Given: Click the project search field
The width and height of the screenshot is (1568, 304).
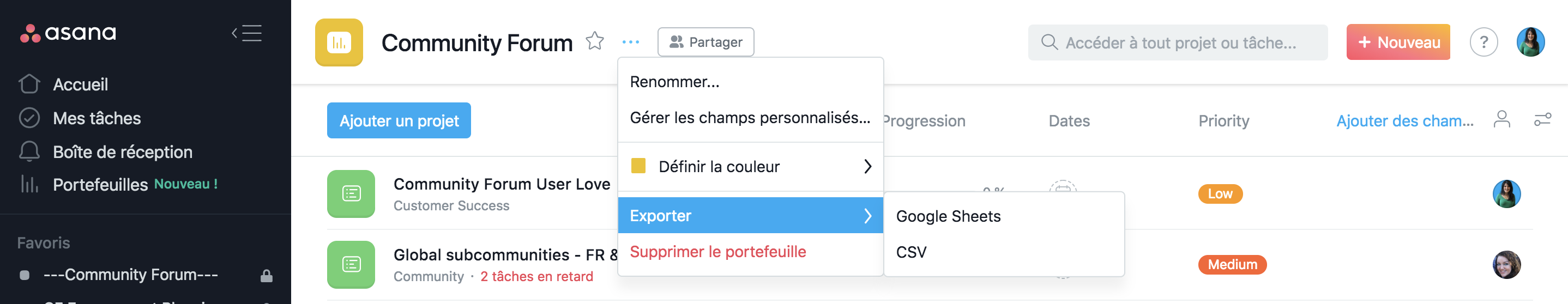Looking at the screenshot, I should click(x=1177, y=42).
